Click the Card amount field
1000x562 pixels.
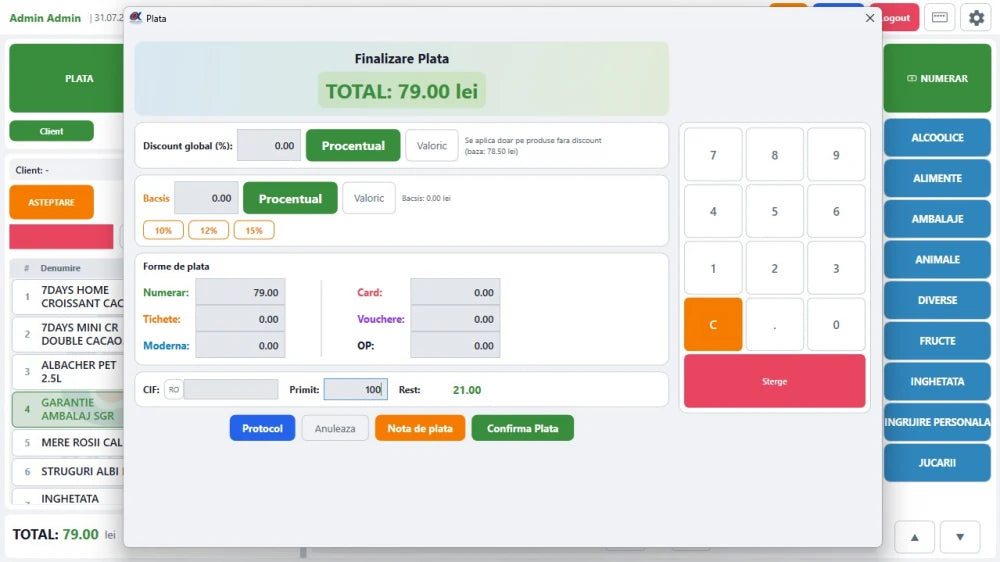click(455, 292)
